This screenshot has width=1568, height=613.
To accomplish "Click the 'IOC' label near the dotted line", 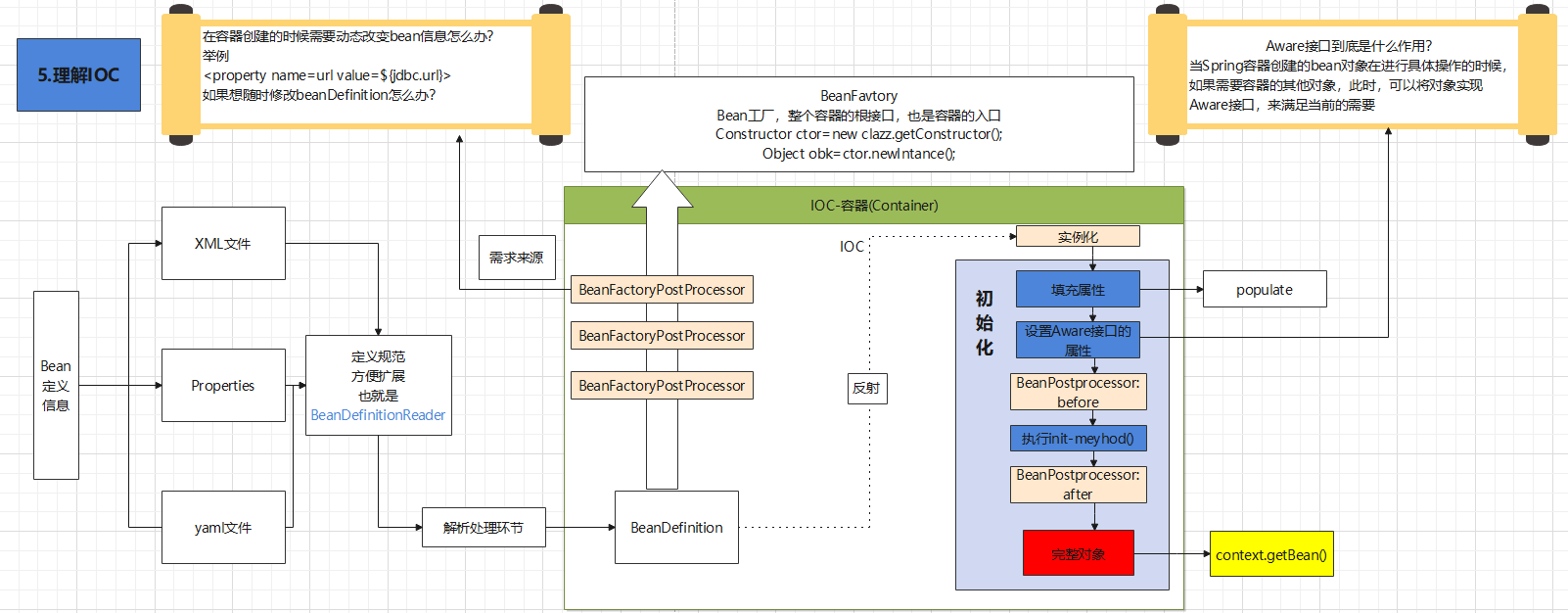I will pos(853,247).
